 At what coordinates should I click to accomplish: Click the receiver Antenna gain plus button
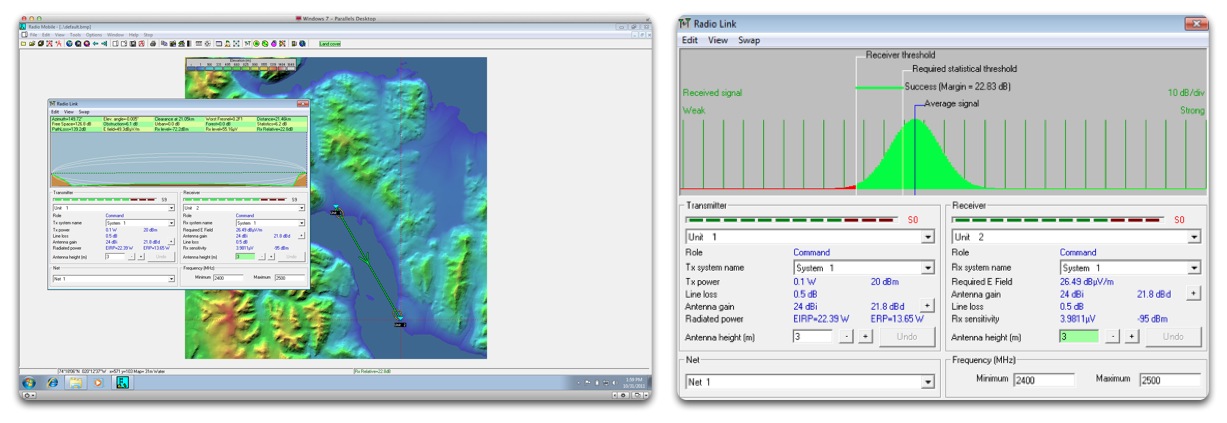(1195, 294)
